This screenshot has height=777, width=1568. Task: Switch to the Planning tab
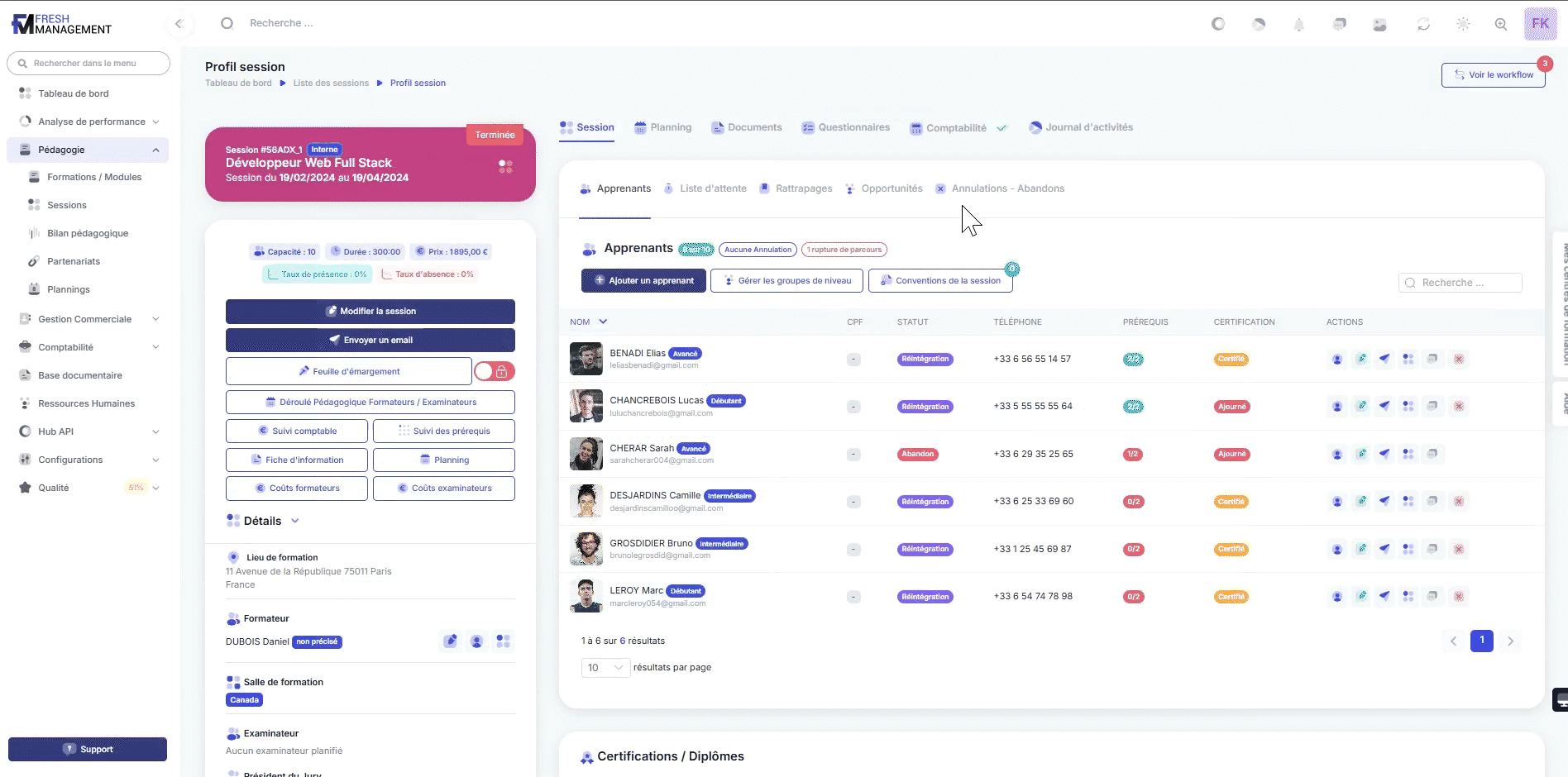662,127
